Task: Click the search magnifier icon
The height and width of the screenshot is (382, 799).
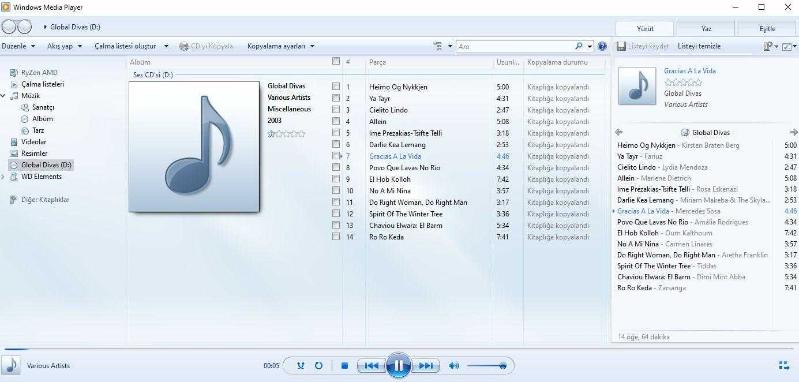Action: point(579,46)
